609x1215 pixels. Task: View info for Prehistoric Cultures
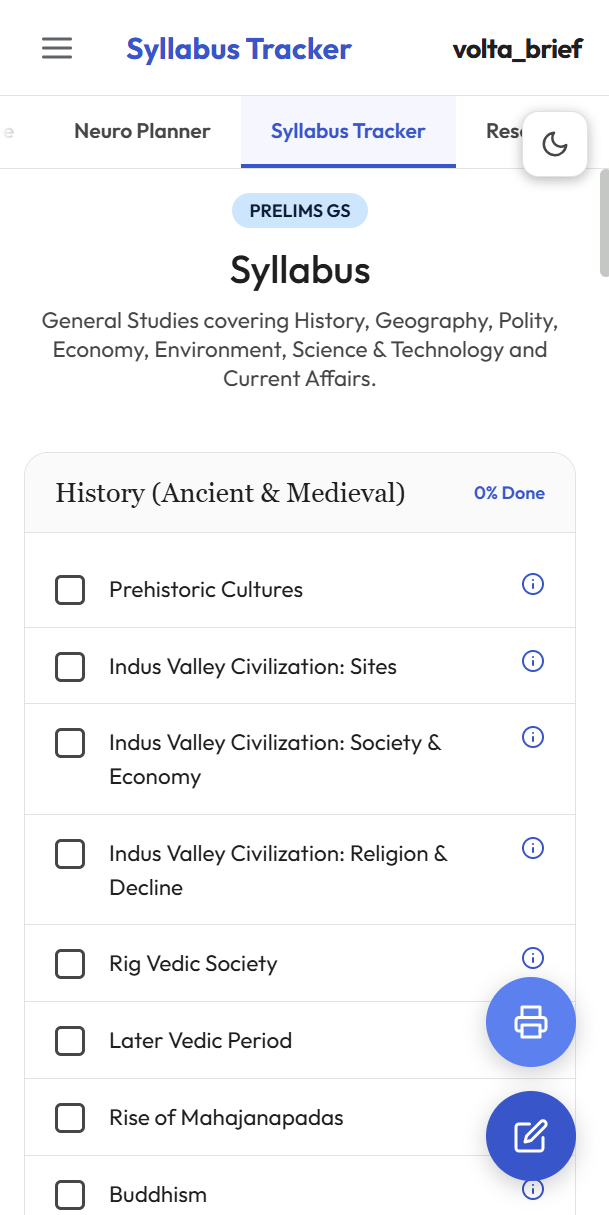click(532, 584)
